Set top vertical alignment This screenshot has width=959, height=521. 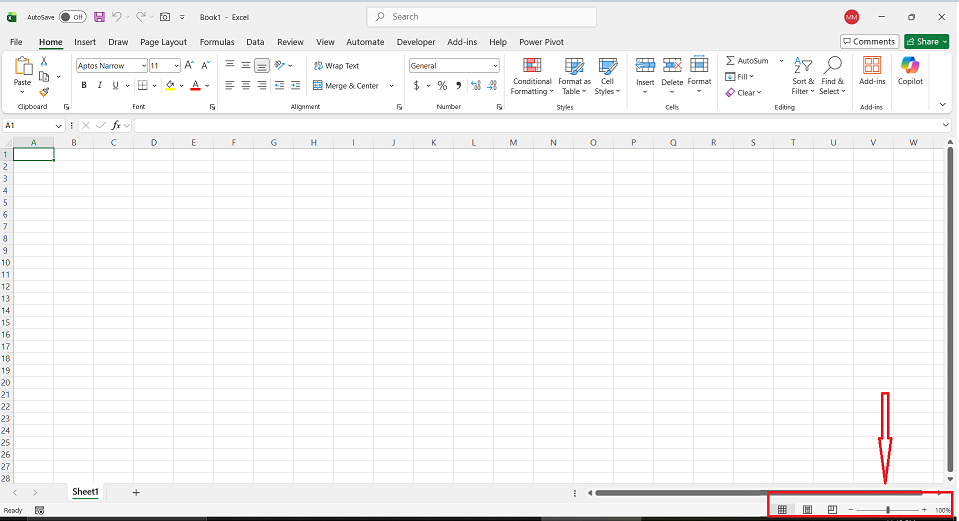pyautogui.click(x=230, y=65)
